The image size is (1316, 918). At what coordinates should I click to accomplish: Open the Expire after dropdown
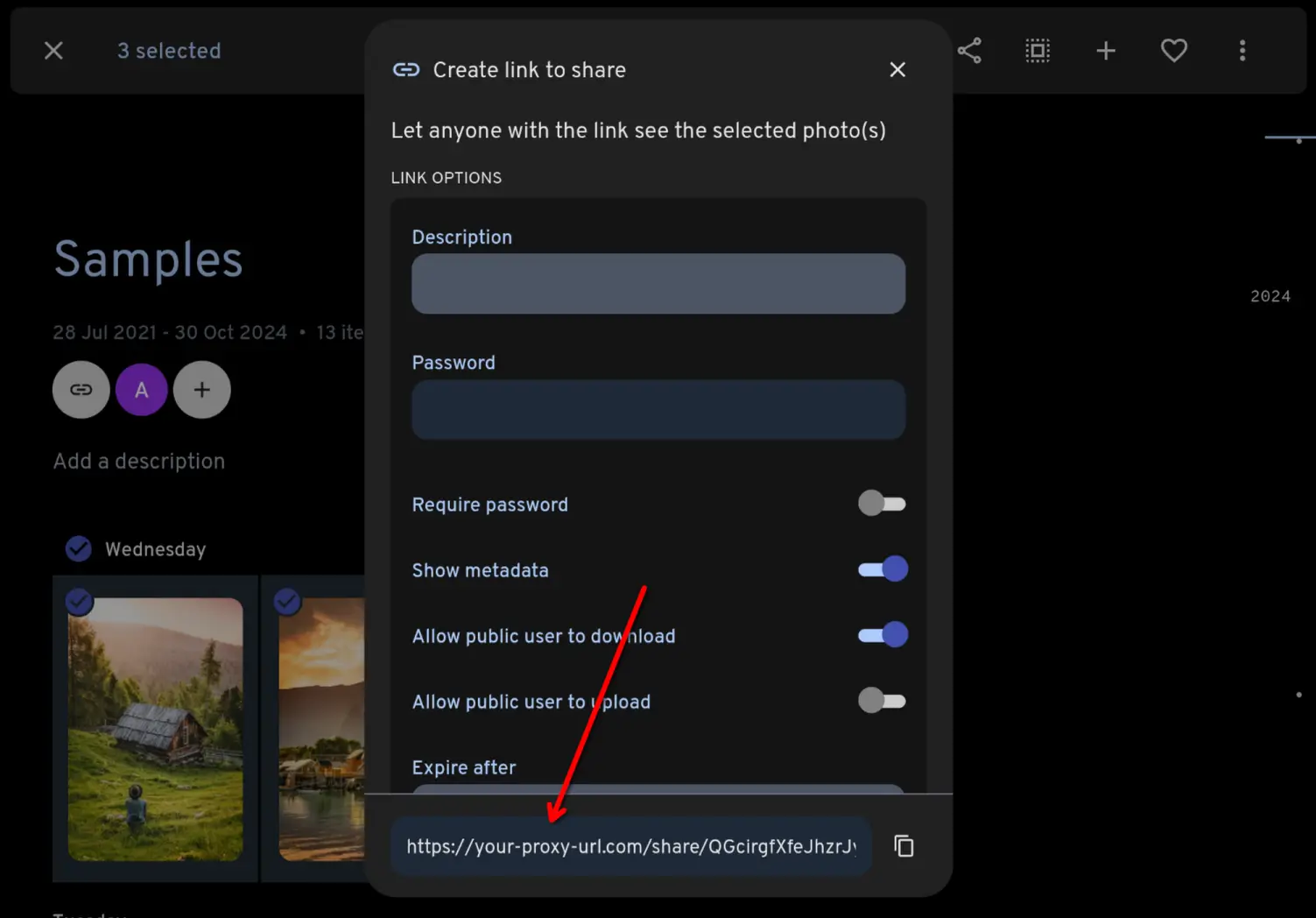coord(658,787)
